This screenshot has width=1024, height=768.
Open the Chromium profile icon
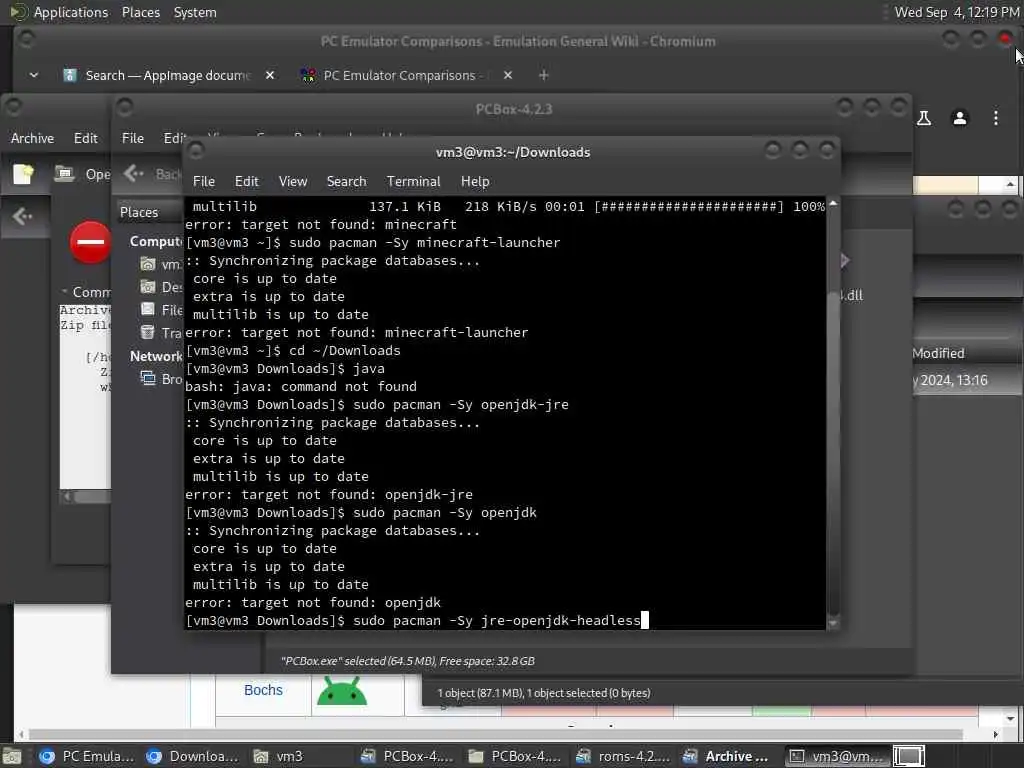tap(959, 118)
